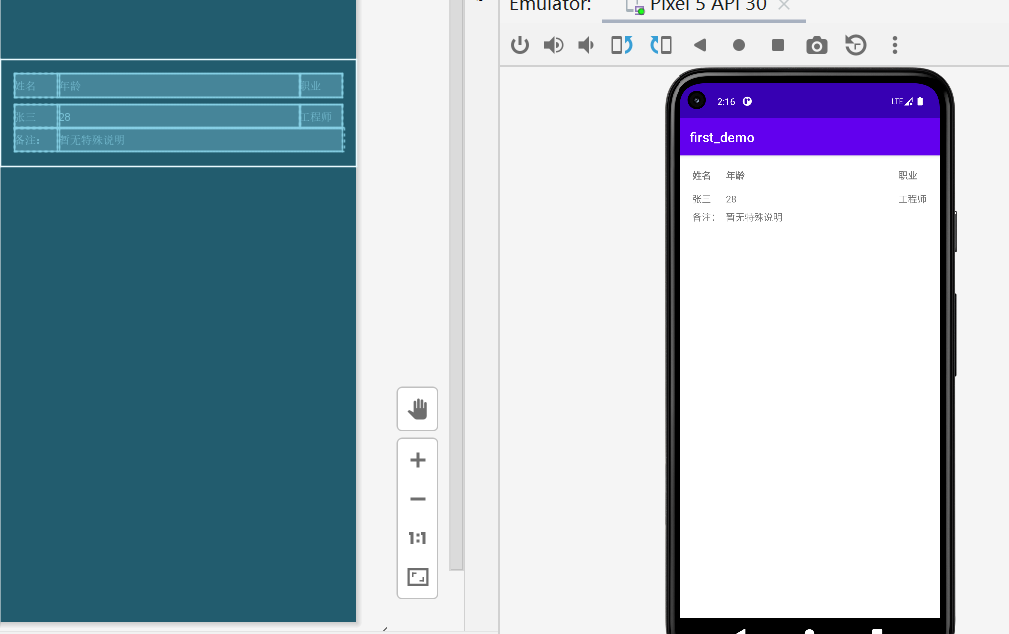Click emulator Back triangle button
This screenshot has width=1009, height=634.
700,45
